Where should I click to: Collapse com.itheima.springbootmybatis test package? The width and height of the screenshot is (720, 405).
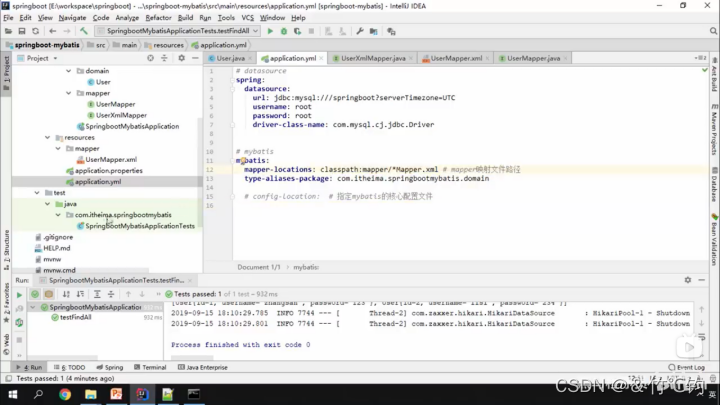tap(58, 215)
